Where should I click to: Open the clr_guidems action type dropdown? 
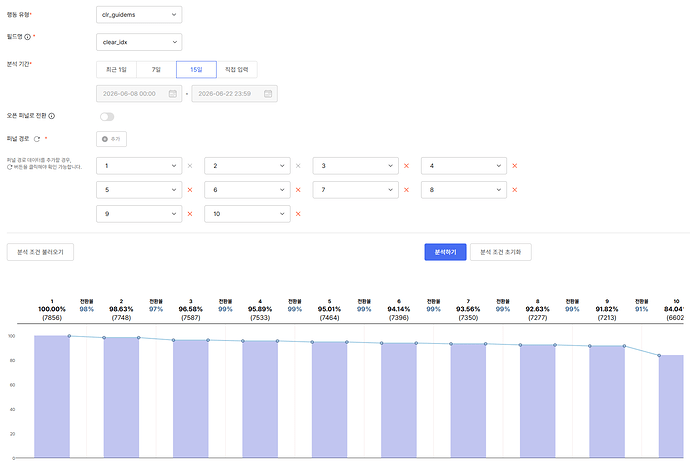pyautogui.click(x=139, y=15)
